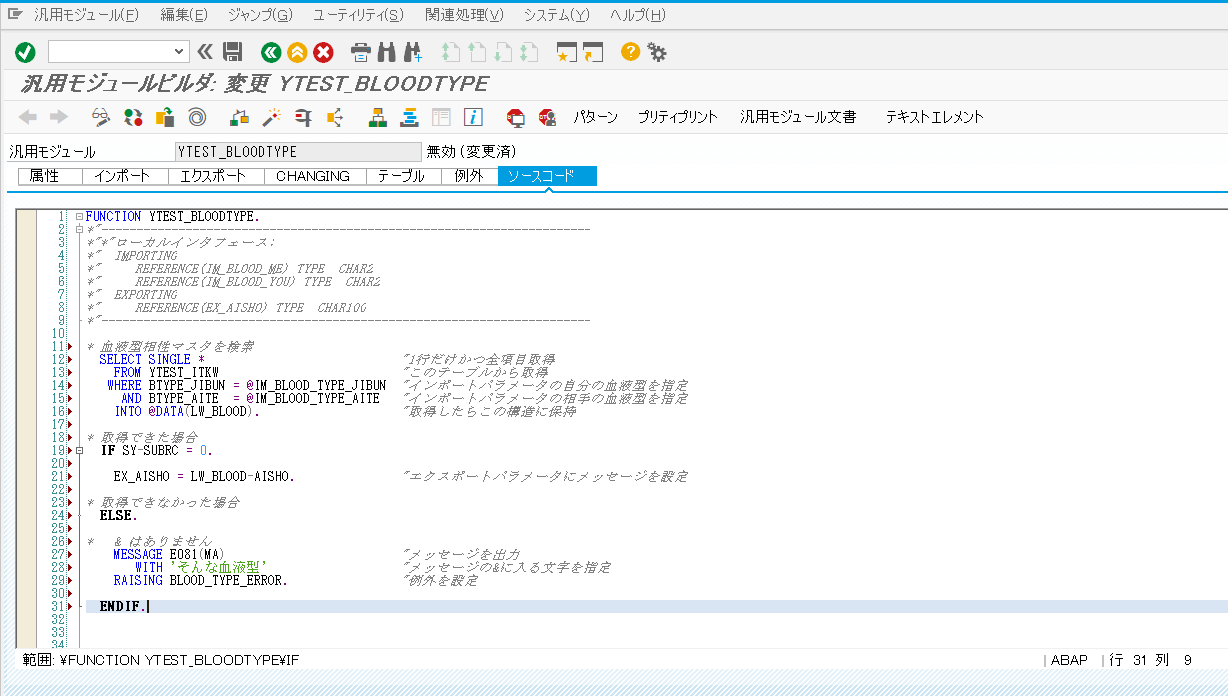The width and height of the screenshot is (1228, 696).
Task: Switch to the エクスポート tab
Action: coord(215,176)
